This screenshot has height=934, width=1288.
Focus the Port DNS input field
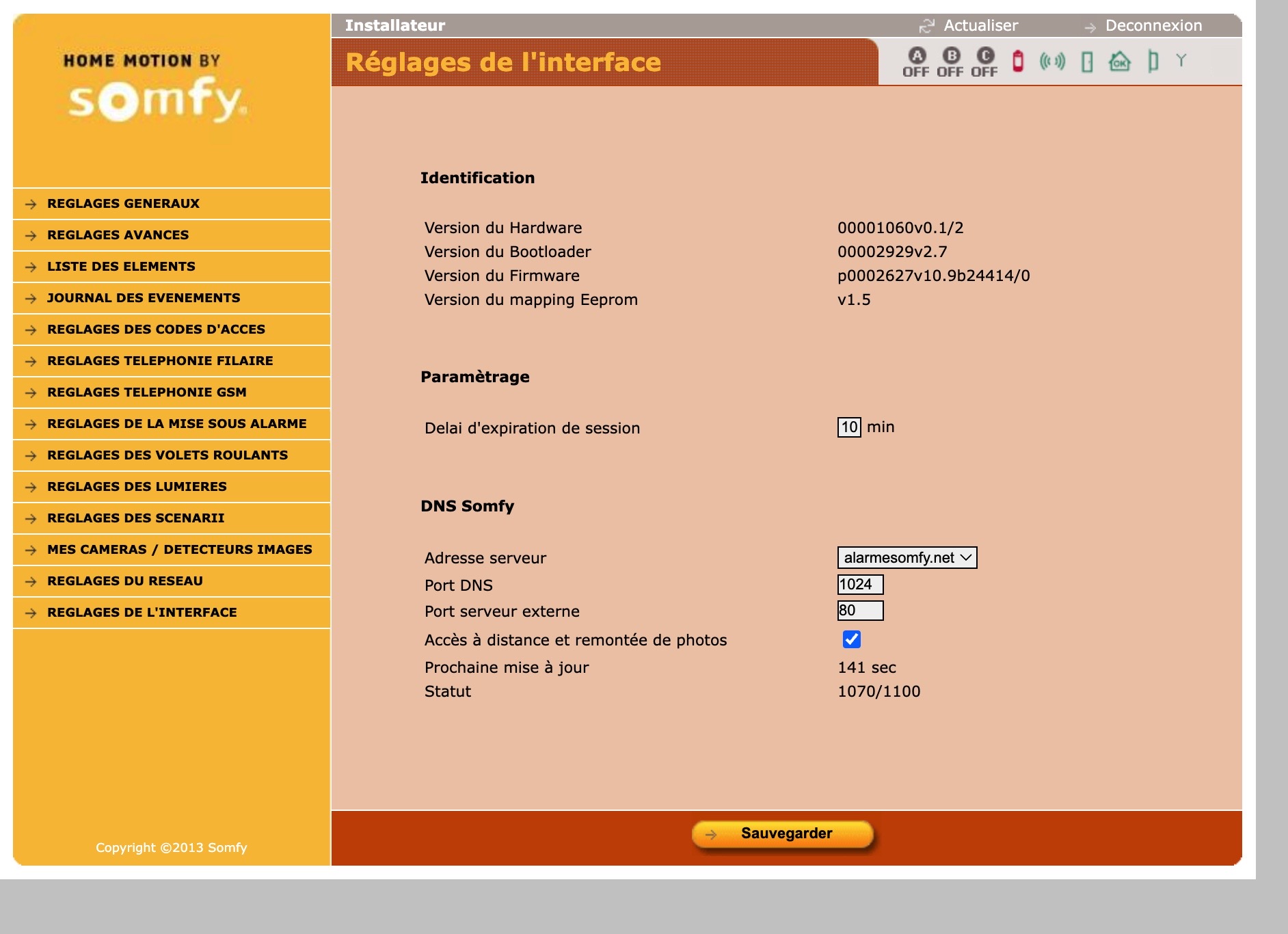(x=860, y=585)
